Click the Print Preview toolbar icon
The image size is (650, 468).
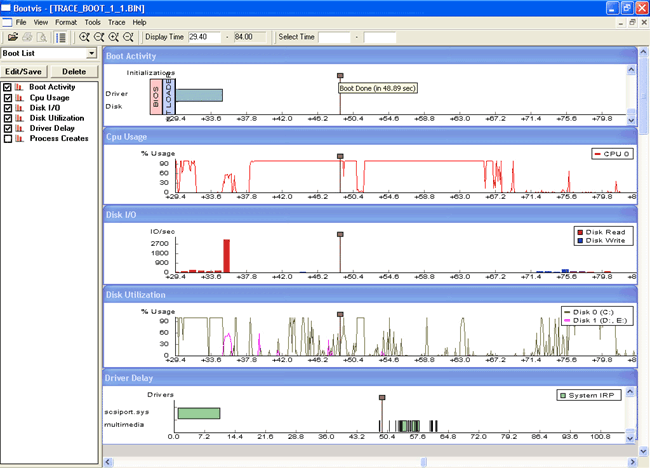(x=41, y=37)
